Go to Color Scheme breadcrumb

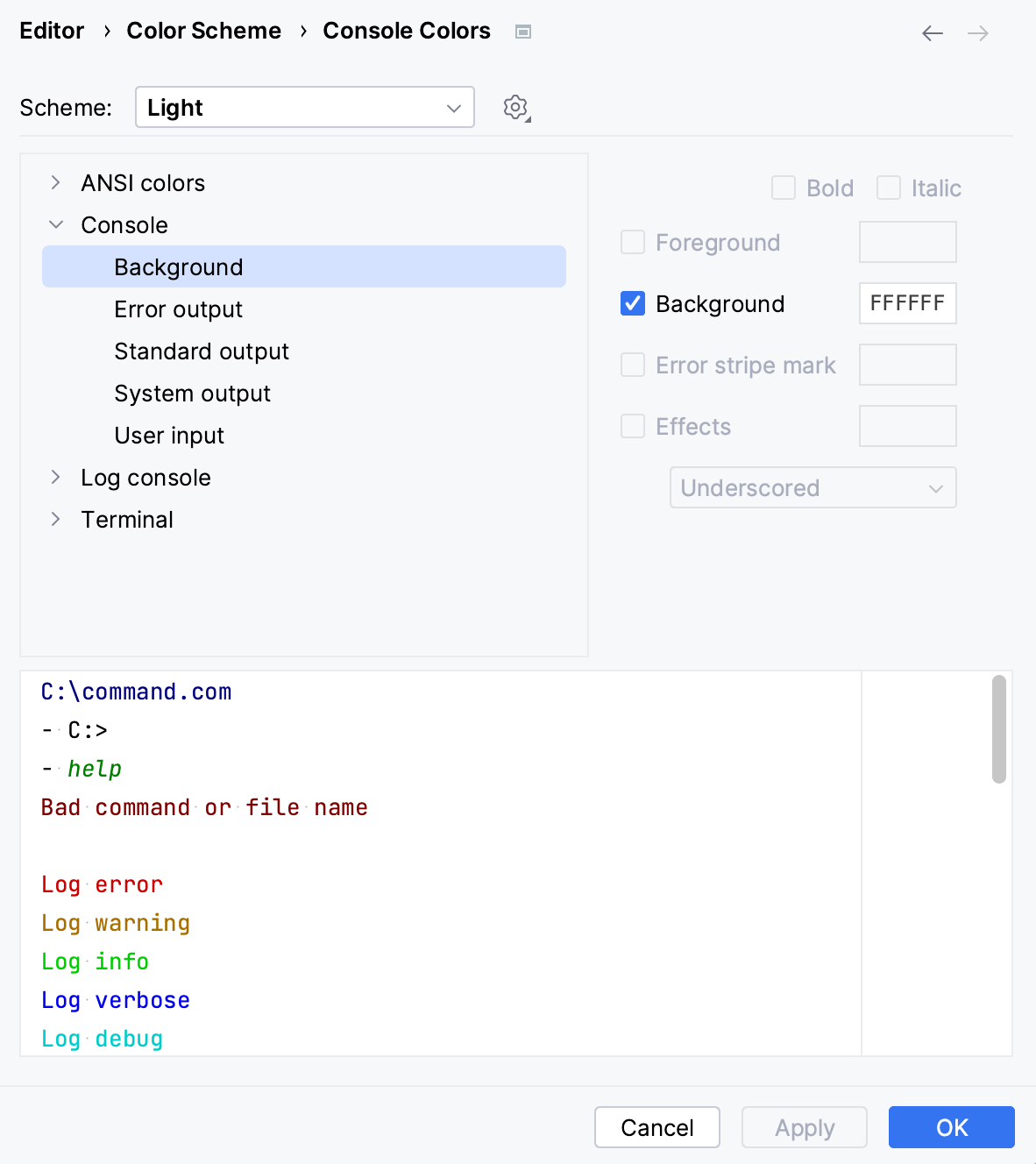203,31
